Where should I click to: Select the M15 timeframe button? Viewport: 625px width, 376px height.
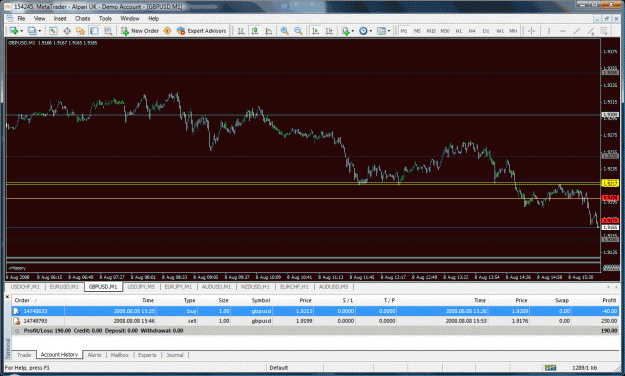point(431,31)
